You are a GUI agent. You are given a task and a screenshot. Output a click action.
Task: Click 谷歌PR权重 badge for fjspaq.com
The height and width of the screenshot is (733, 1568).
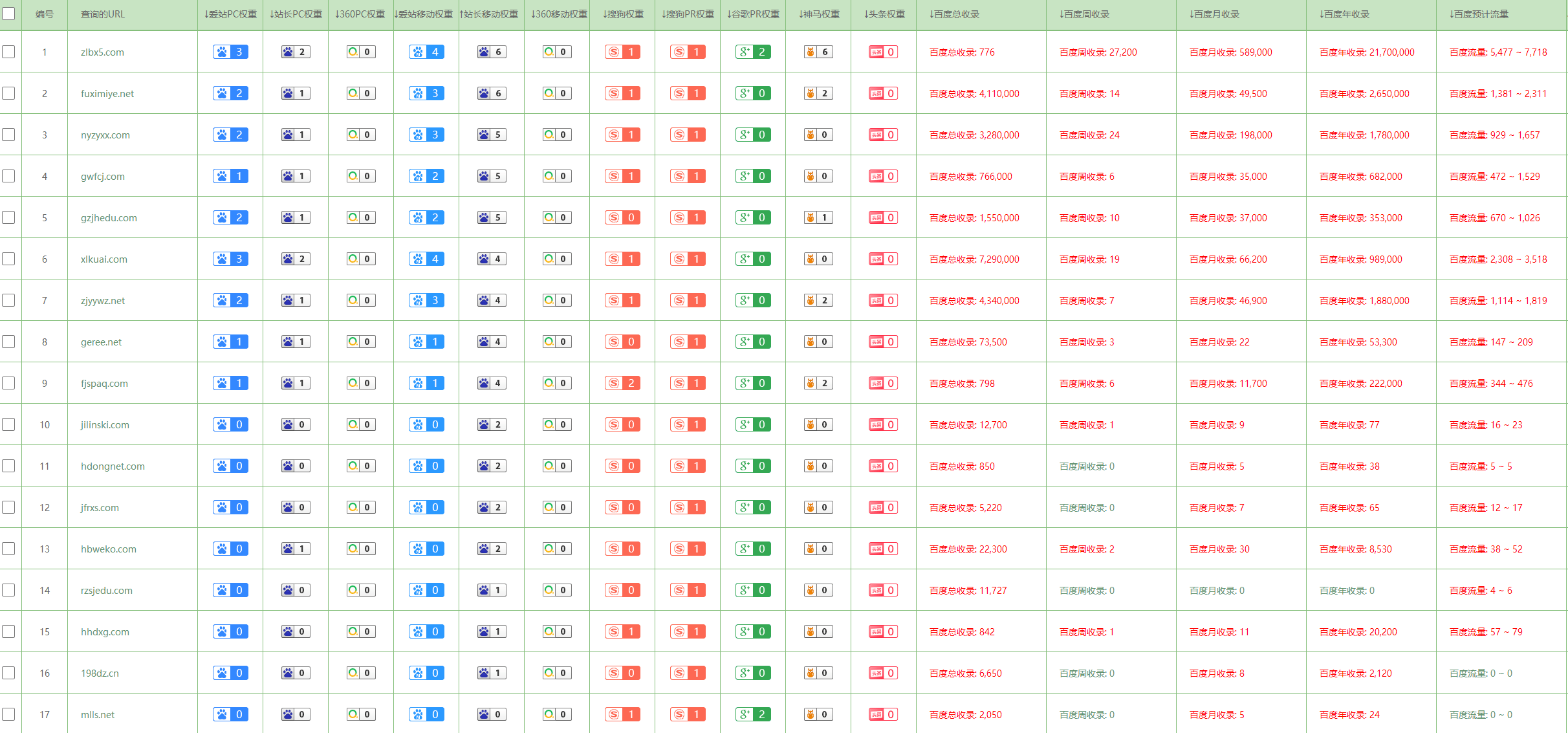tap(753, 383)
